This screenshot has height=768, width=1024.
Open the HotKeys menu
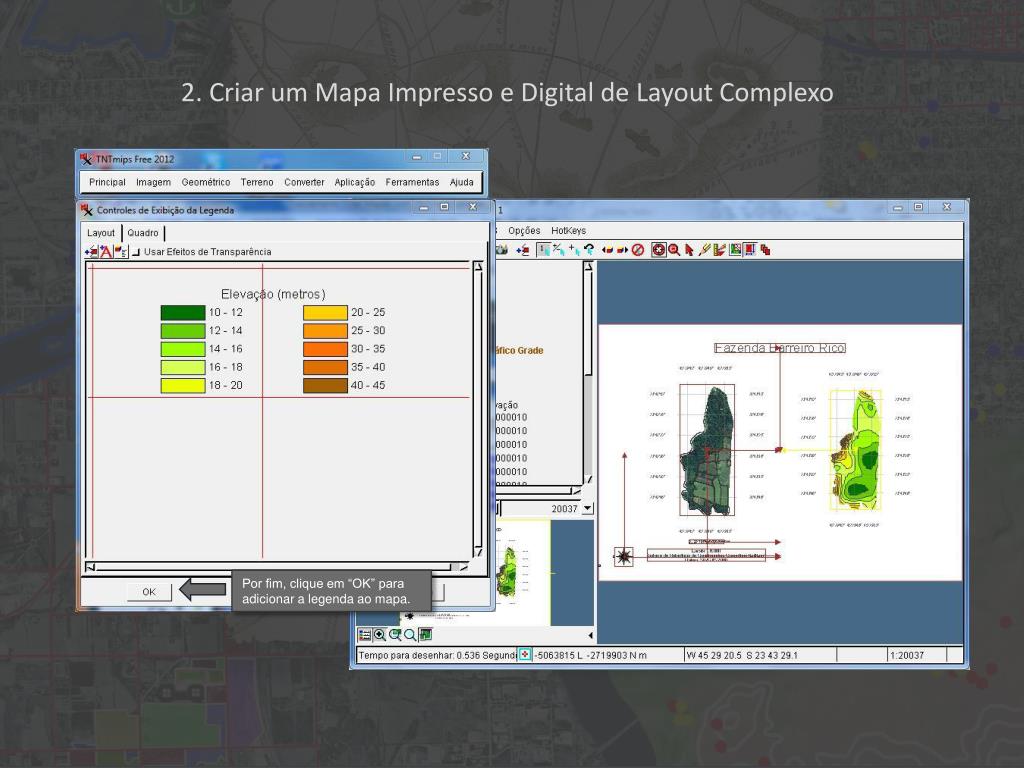(568, 231)
